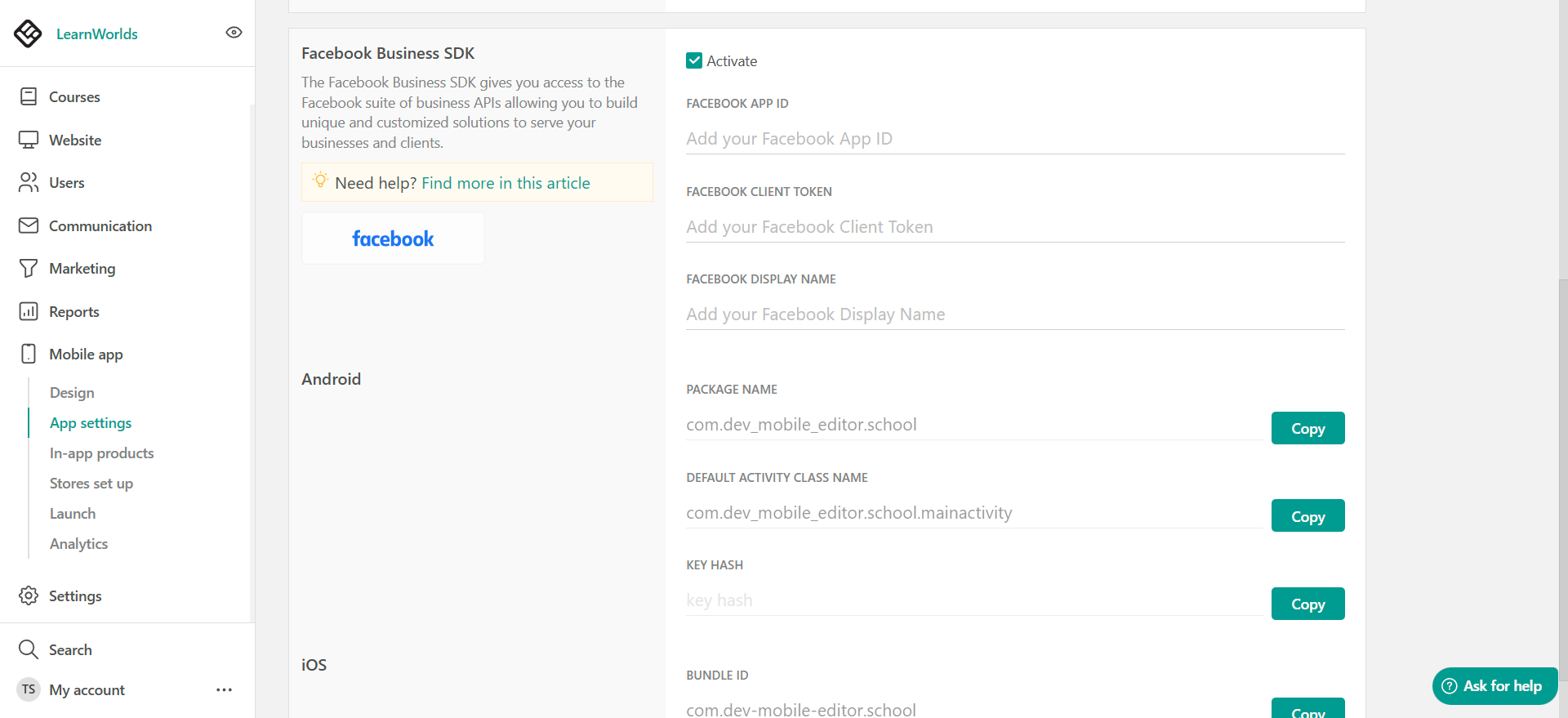Screen dimensions: 1568x718
Task: Uncheck the Activate checkbox
Action: click(x=694, y=60)
